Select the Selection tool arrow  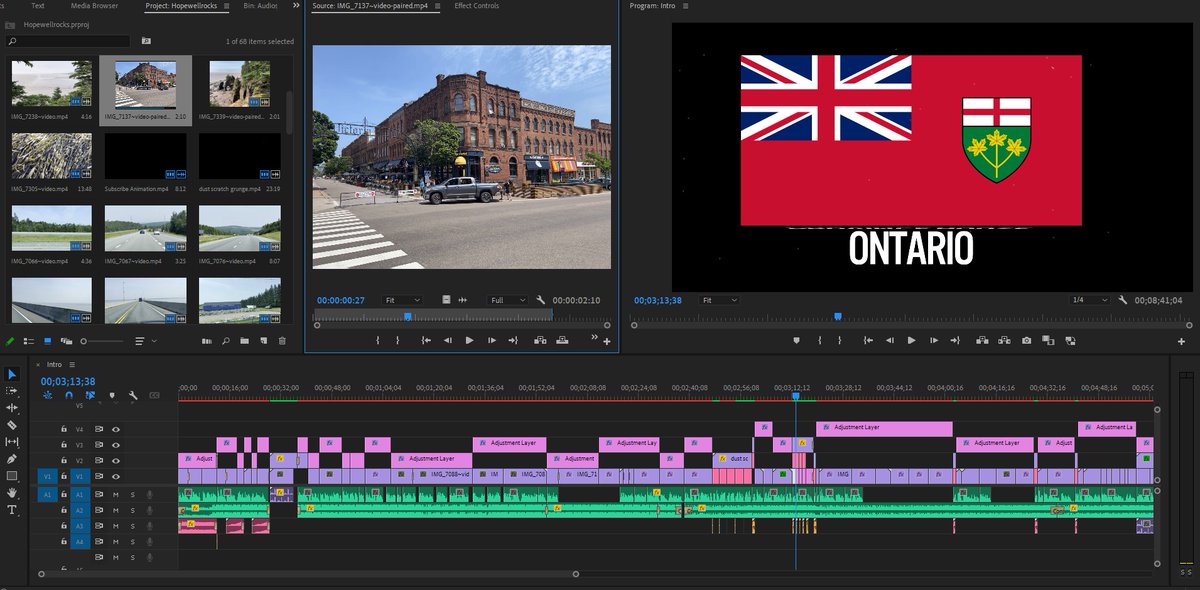(13, 374)
